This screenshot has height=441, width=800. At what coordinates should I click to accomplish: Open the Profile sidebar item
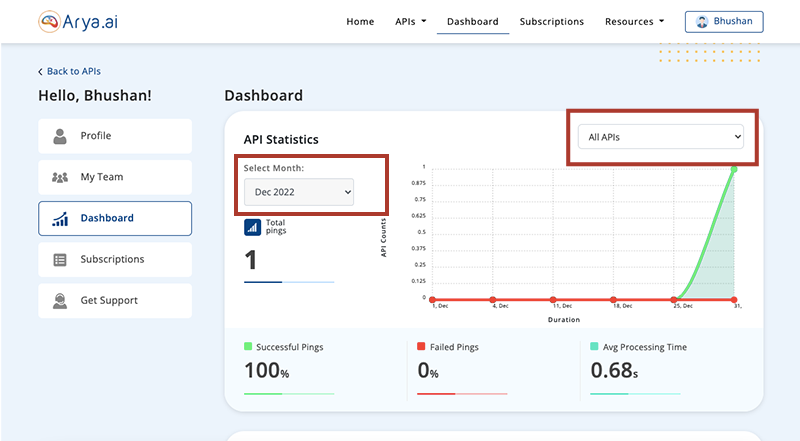[x=115, y=136]
